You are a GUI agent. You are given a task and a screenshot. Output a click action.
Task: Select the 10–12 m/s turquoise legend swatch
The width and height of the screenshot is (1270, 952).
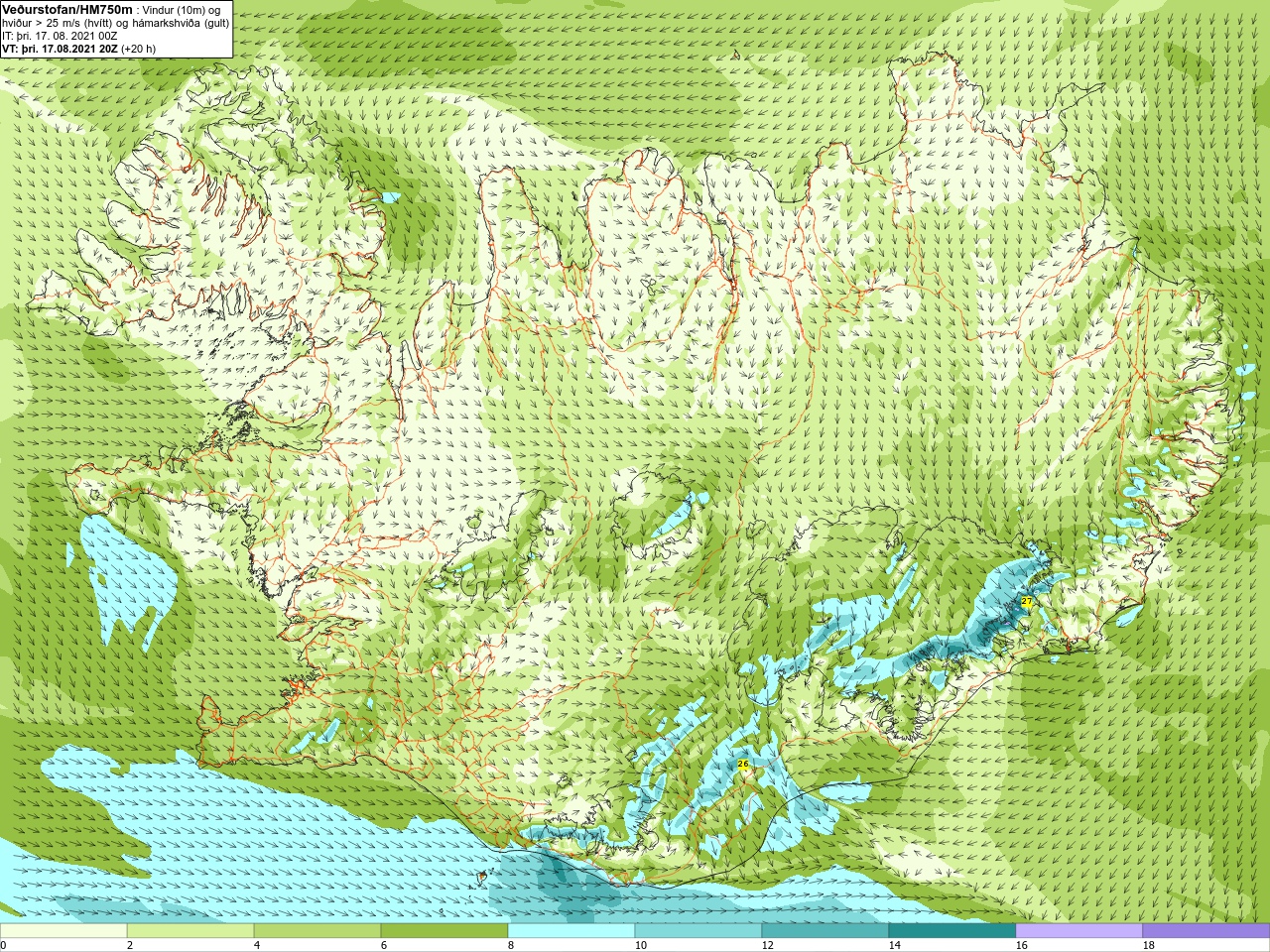(x=698, y=931)
